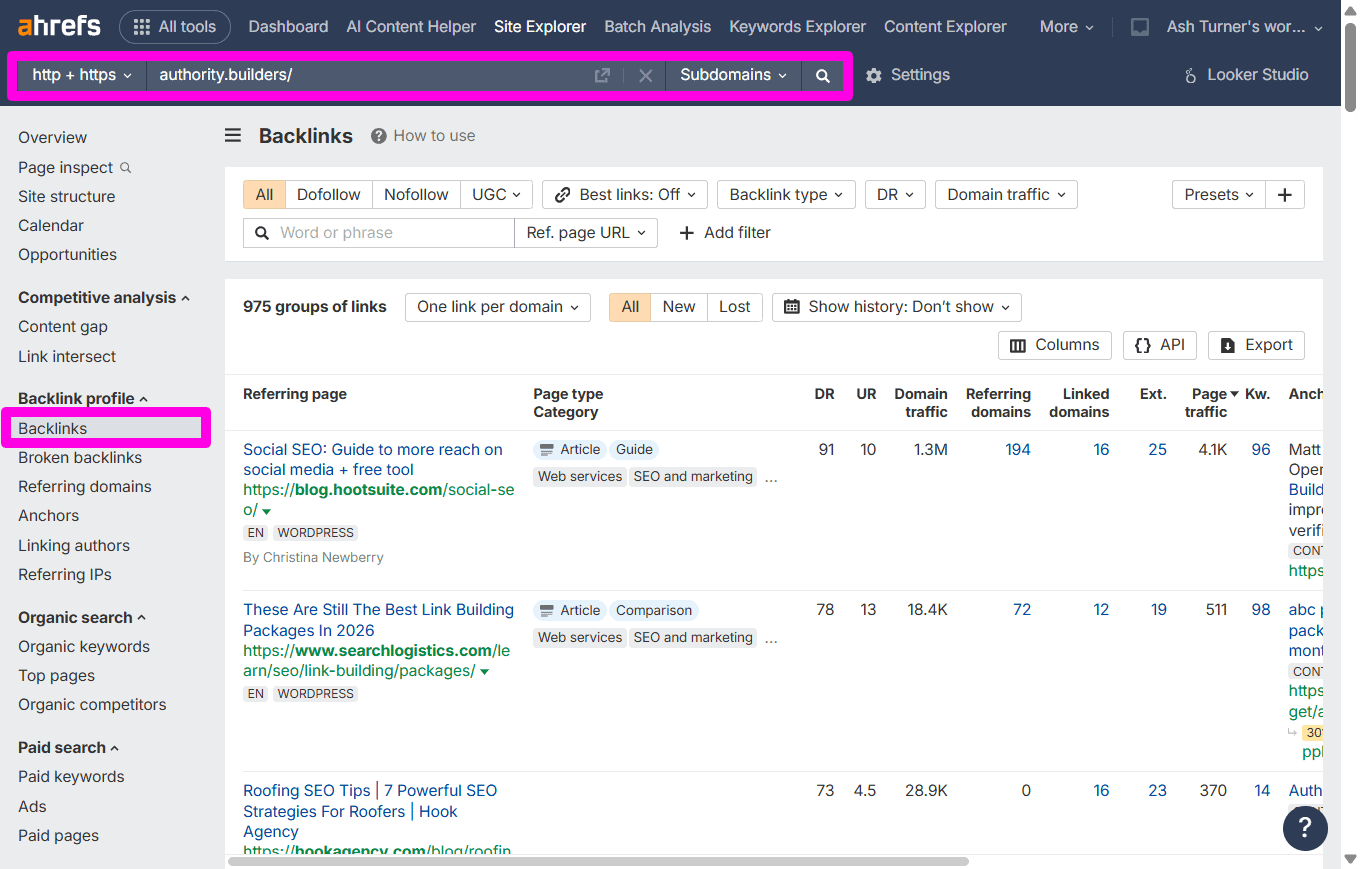Open Keywords Explorer
The width and height of the screenshot is (1360, 869).
[x=798, y=27]
